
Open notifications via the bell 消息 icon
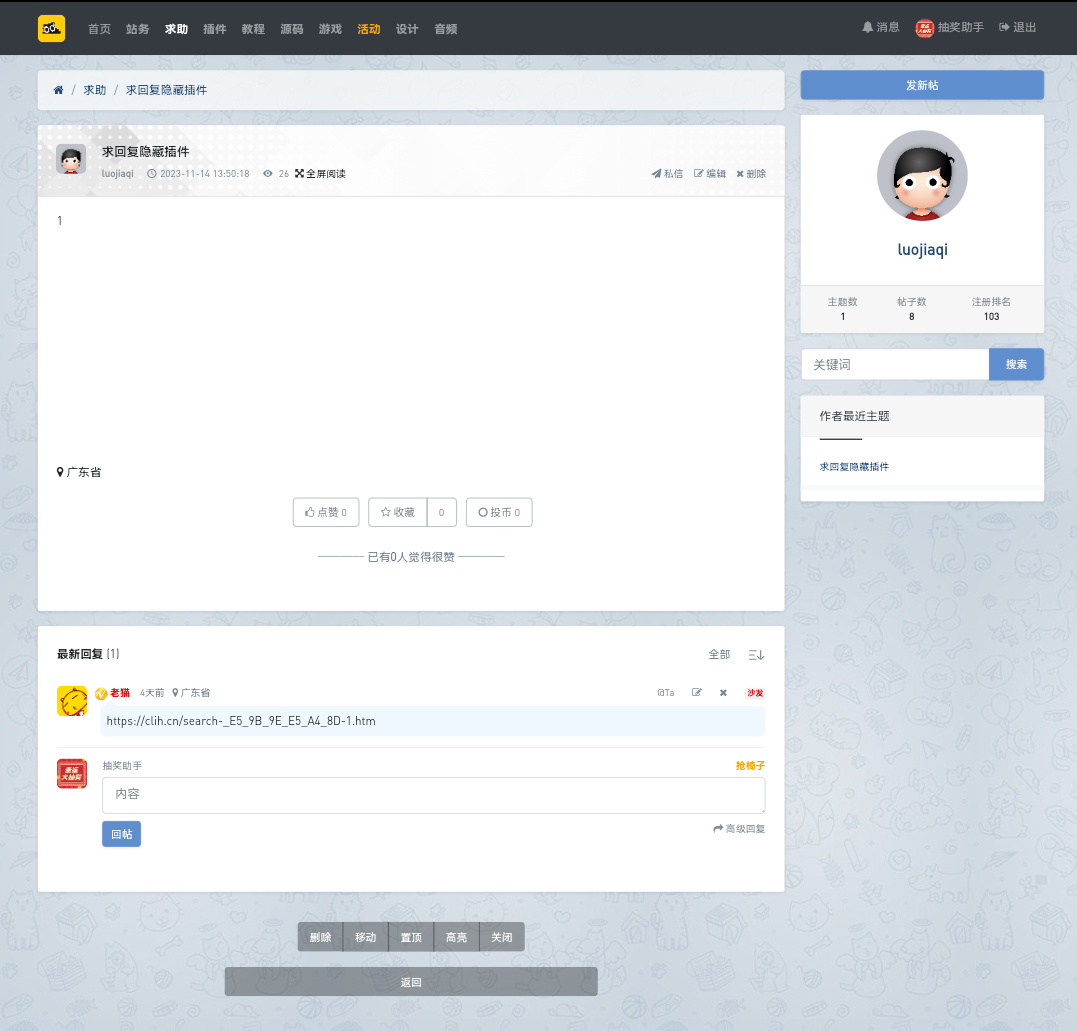click(881, 28)
